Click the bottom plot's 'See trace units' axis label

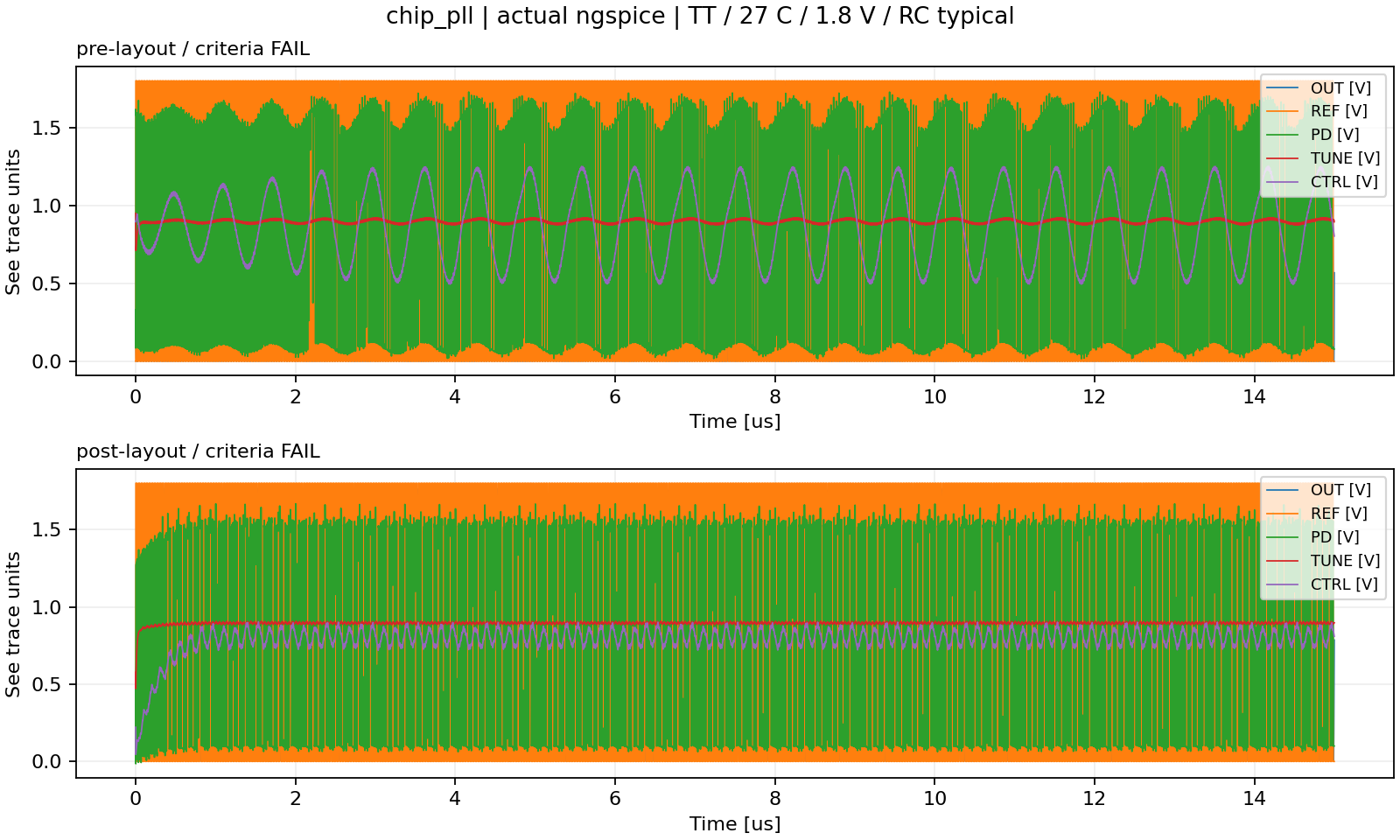(x=13, y=624)
